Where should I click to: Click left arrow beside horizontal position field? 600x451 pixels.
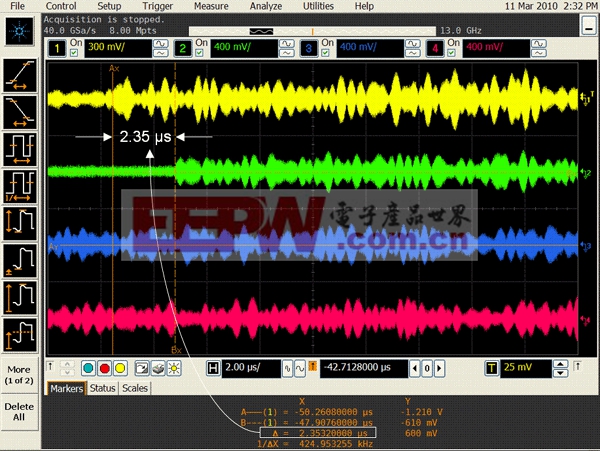pyautogui.click(x=414, y=368)
